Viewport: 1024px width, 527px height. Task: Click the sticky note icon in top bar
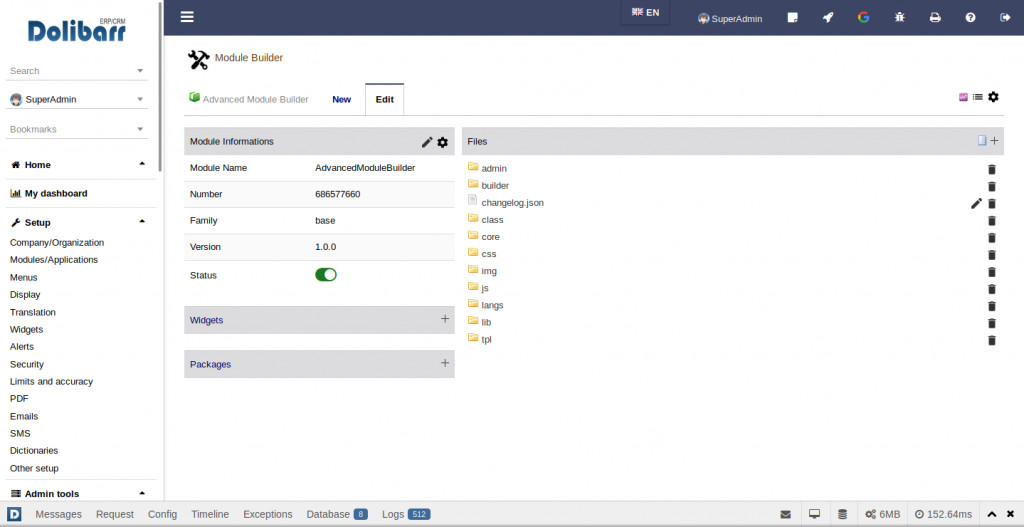(793, 18)
